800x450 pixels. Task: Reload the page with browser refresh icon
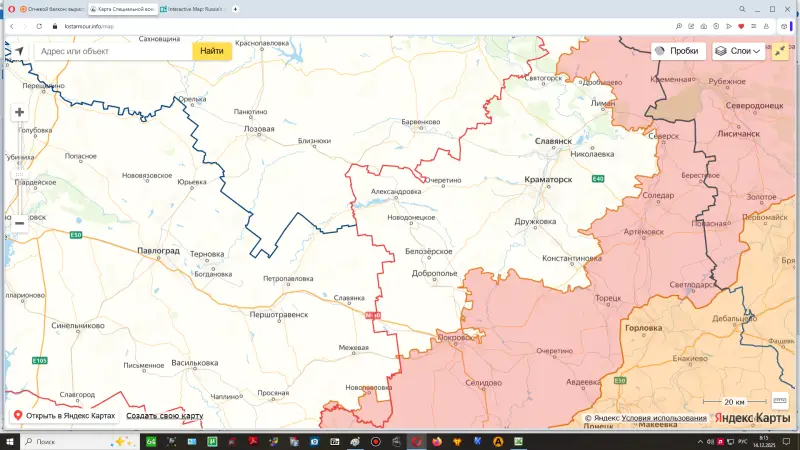tap(39, 26)
